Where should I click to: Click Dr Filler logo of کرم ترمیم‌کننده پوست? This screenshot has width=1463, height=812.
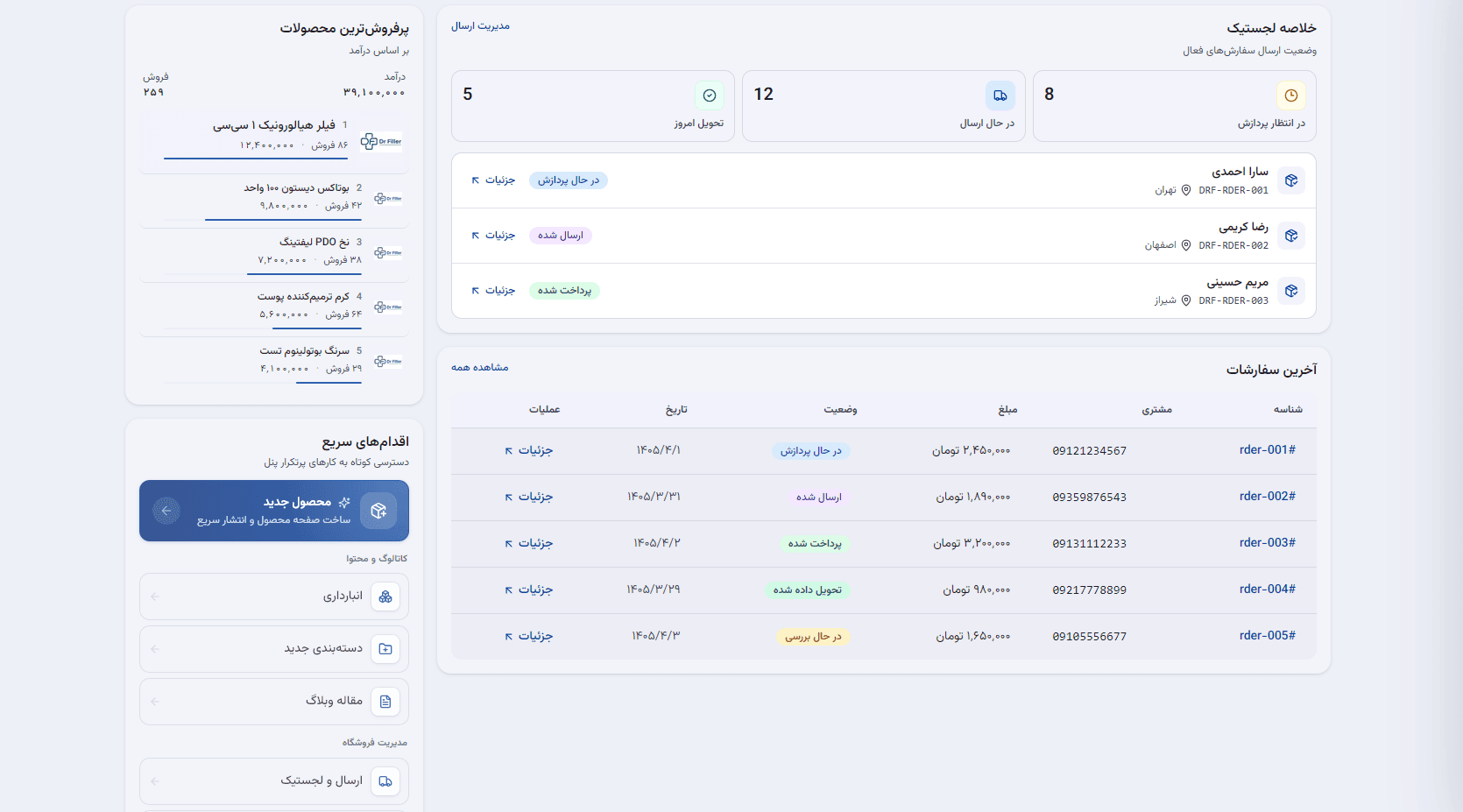pos(388,307)
